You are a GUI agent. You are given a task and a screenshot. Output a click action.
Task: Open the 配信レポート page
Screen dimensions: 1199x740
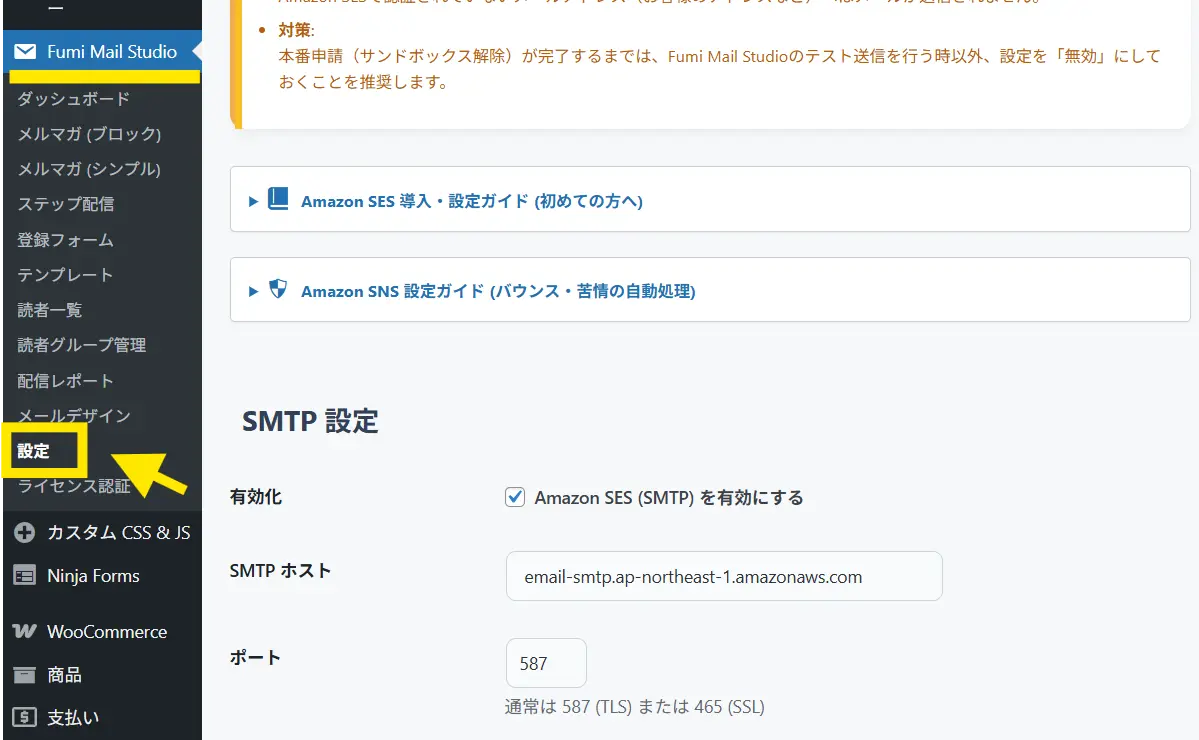click(x=66, y=381)
